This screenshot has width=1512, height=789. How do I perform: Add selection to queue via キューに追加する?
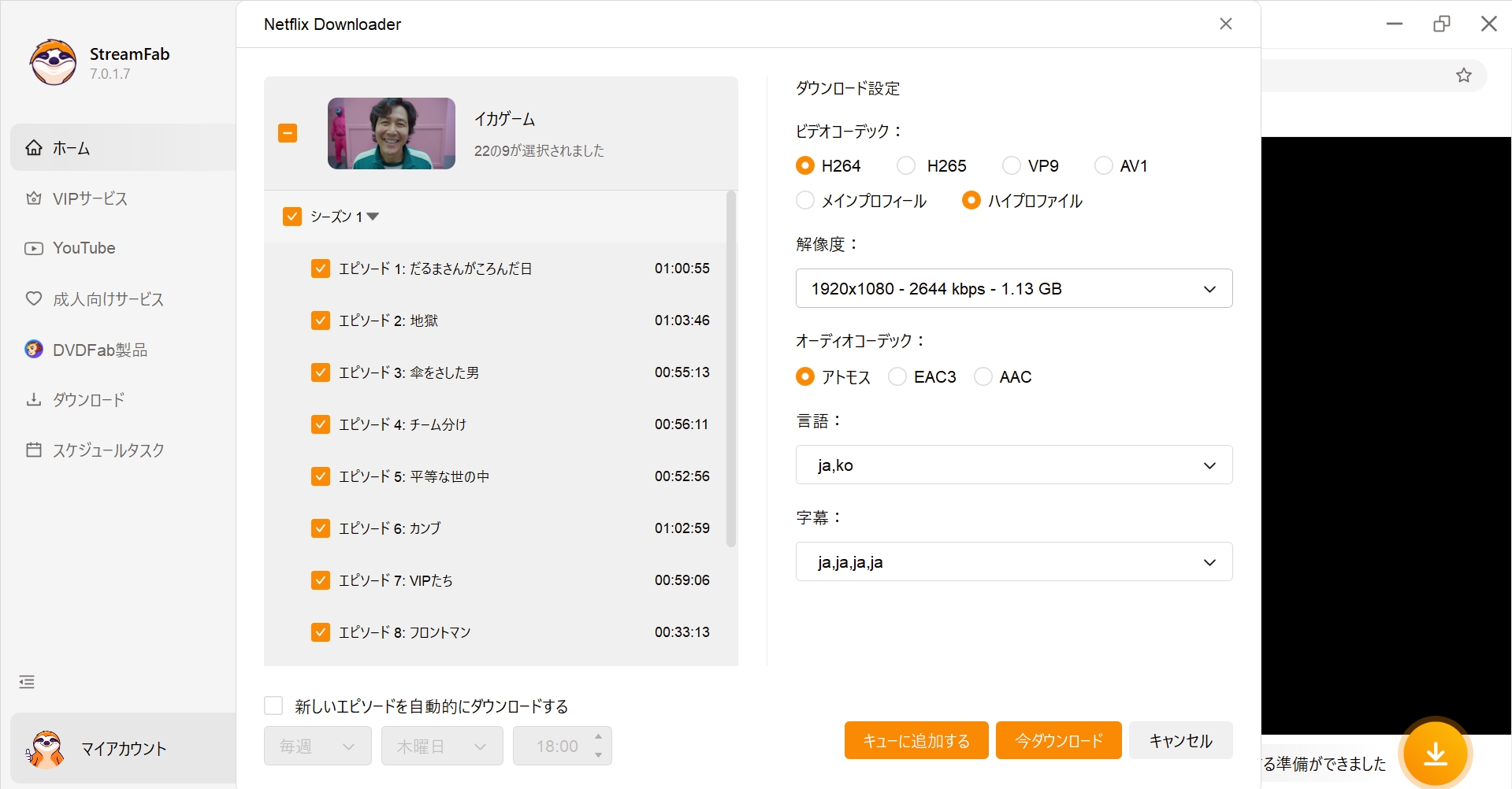915,740
